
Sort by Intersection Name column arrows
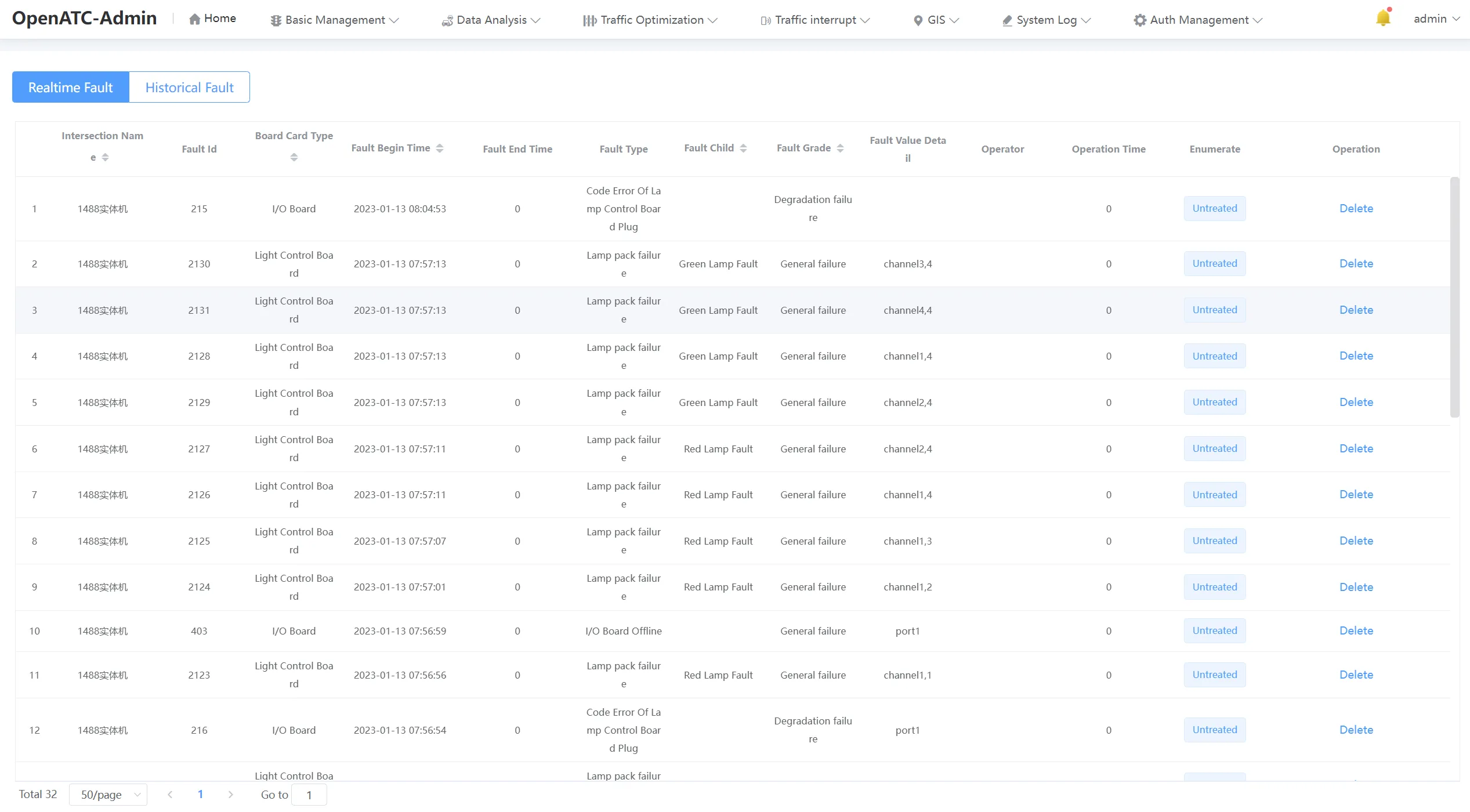[105, 157]
